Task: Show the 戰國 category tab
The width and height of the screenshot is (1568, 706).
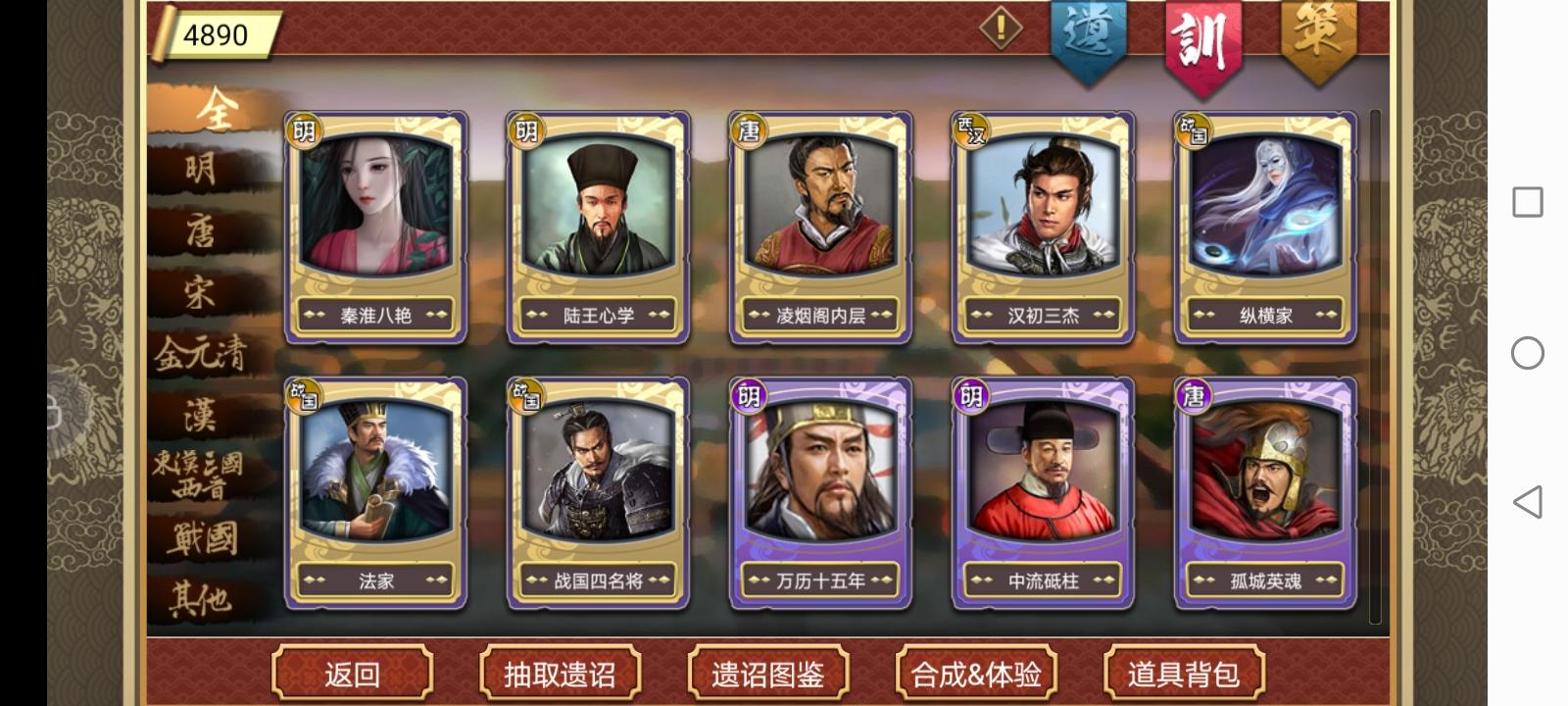Action: point(203,537)
